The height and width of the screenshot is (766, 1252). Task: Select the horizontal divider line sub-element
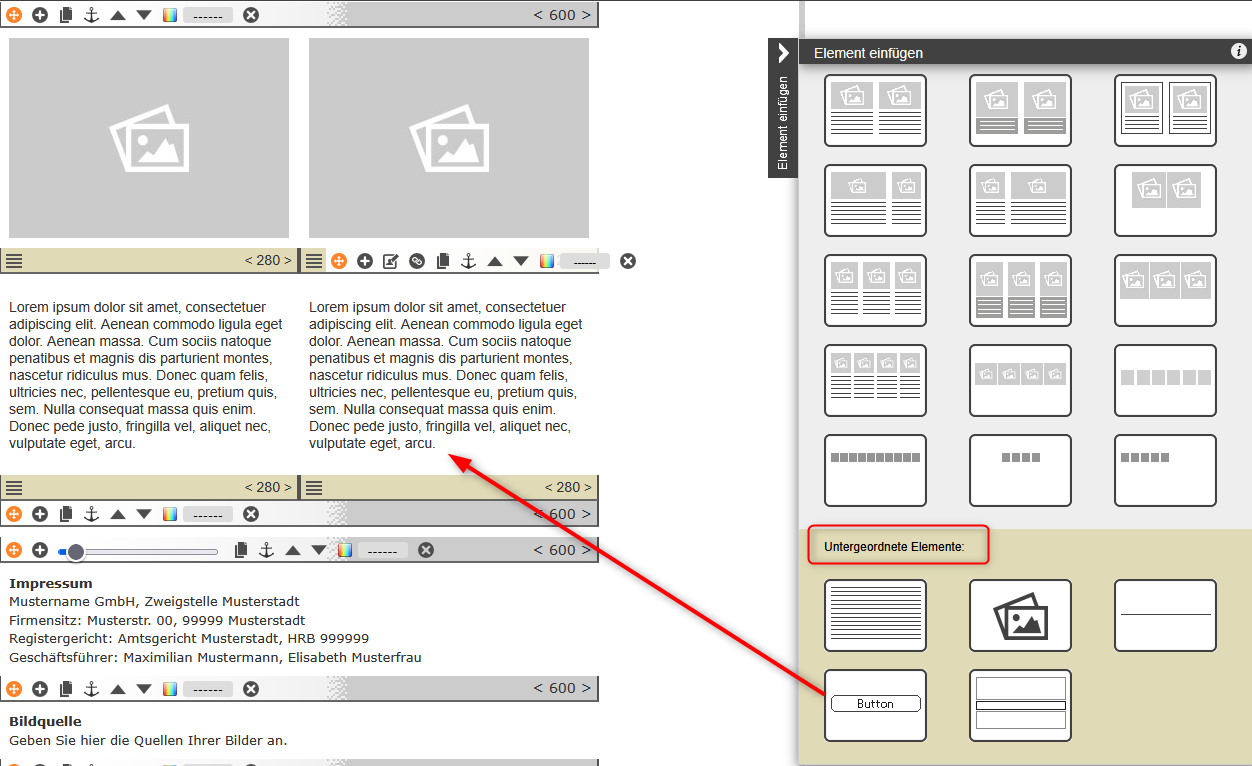1165,615
